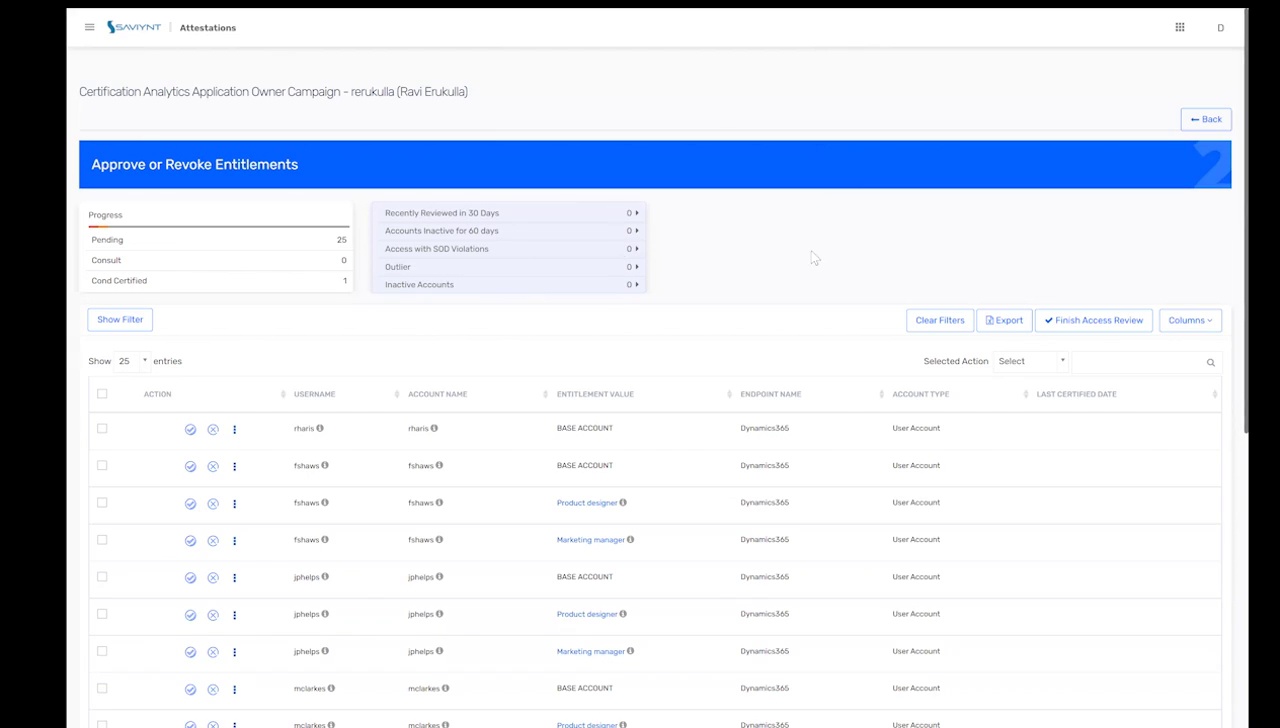
Task: Go back using the Back button
Action: (1206, 119)
